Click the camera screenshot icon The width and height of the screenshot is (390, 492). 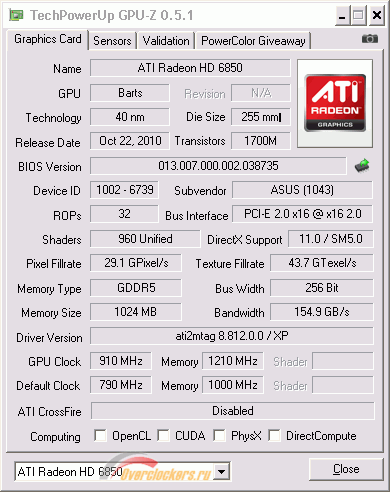[x=370, y=39]
